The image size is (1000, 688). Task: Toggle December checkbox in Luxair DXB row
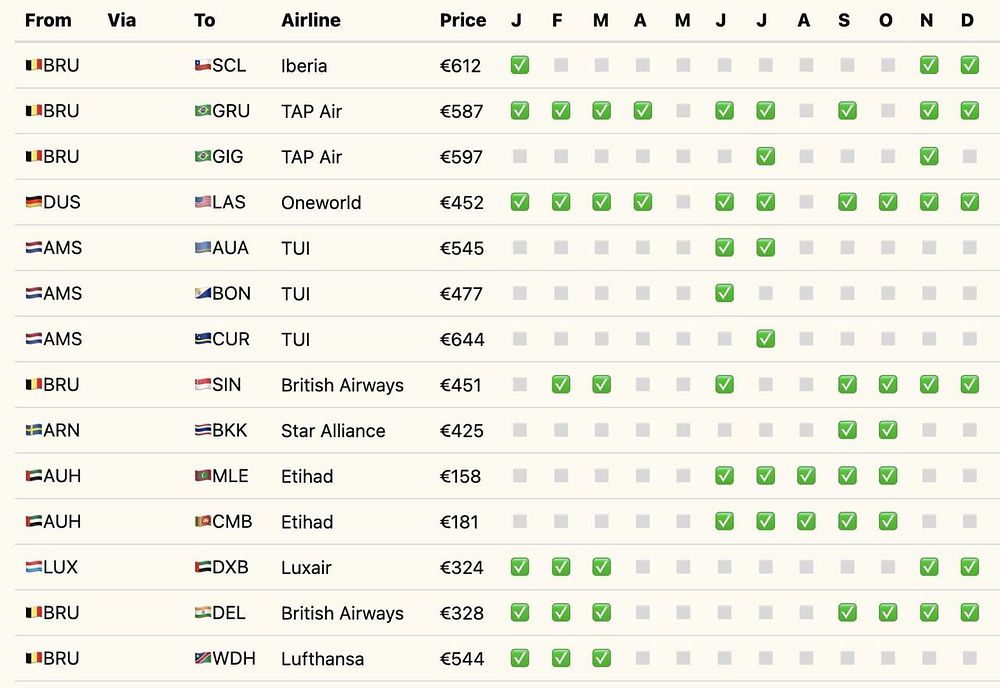(x=969, y=567)
